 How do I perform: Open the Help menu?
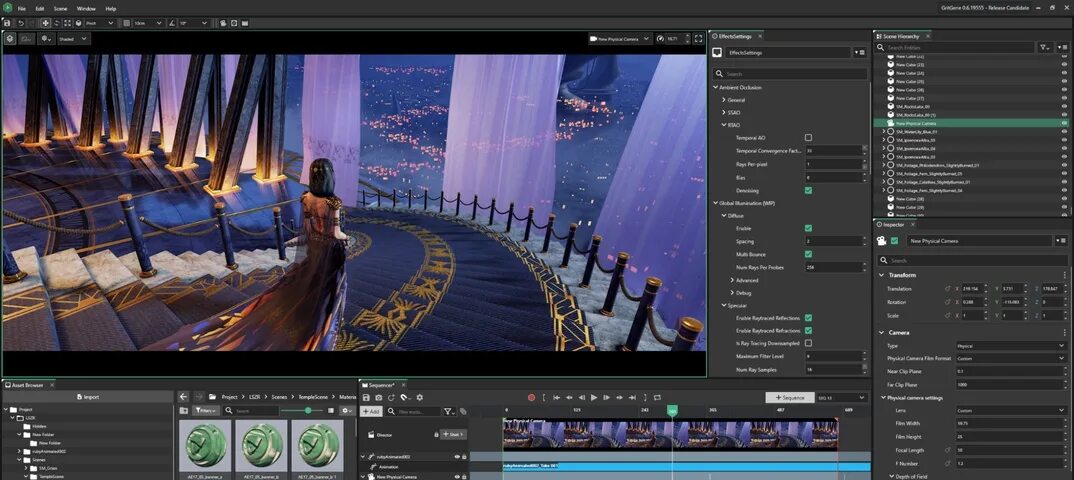(x=111, y=9)
